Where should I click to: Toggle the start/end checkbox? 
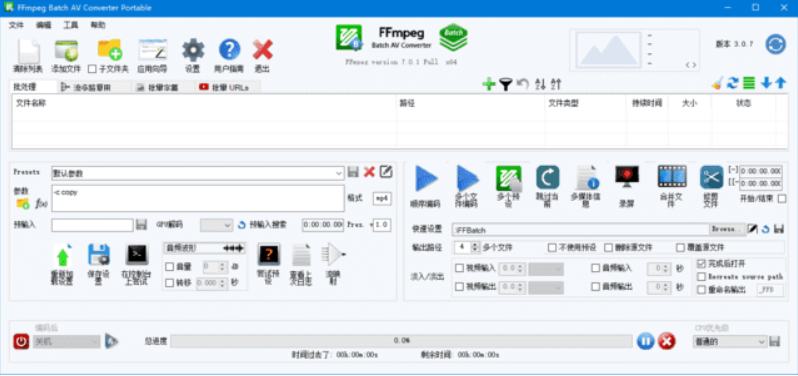click(782, 198)
